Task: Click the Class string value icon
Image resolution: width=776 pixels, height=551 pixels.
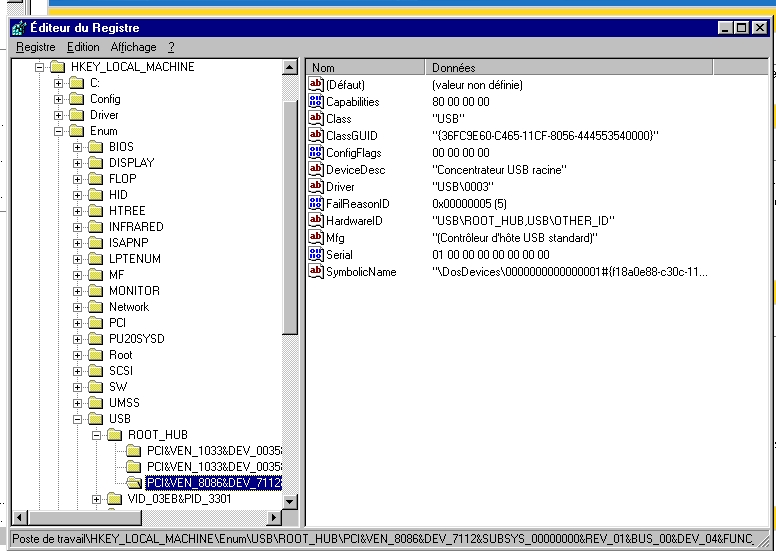Action: click(x=316, y=118)
